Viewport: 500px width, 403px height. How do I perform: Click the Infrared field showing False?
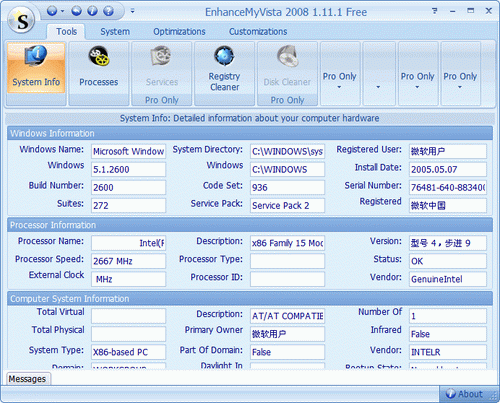[x=448, y=334]
